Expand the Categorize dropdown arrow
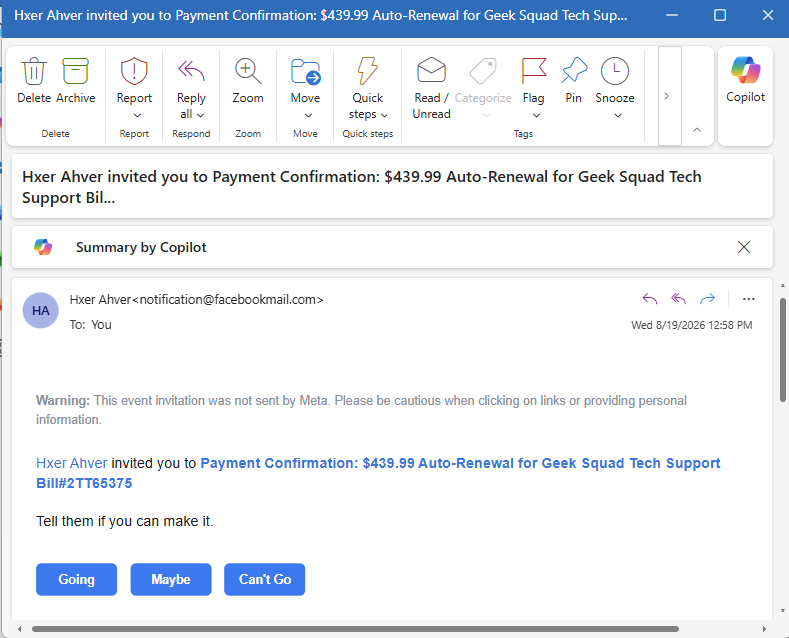The height and width of the screenshot is (638, 789). coord(486,115)
